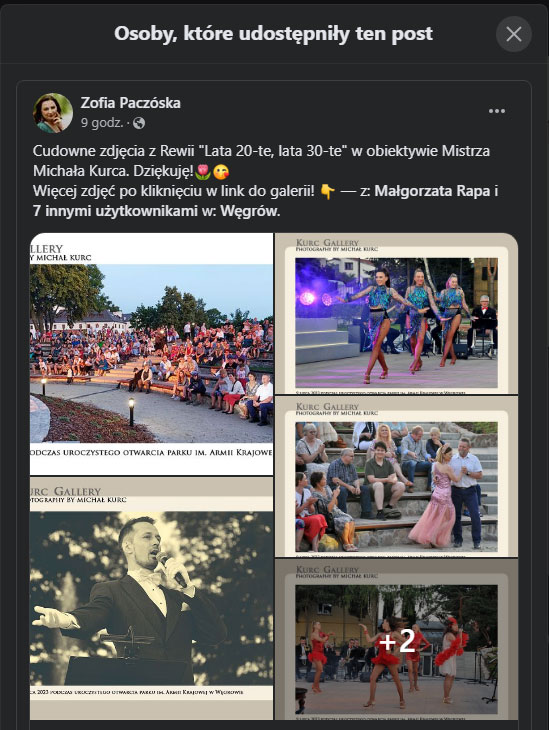The image size is (549, 730).
Task: Open the blue-costume dancers photo
Action: point(396,313)
